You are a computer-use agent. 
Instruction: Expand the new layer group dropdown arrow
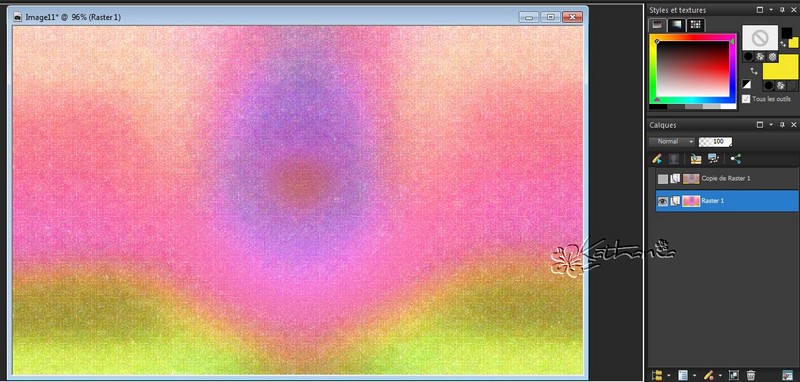coord(668,376)
